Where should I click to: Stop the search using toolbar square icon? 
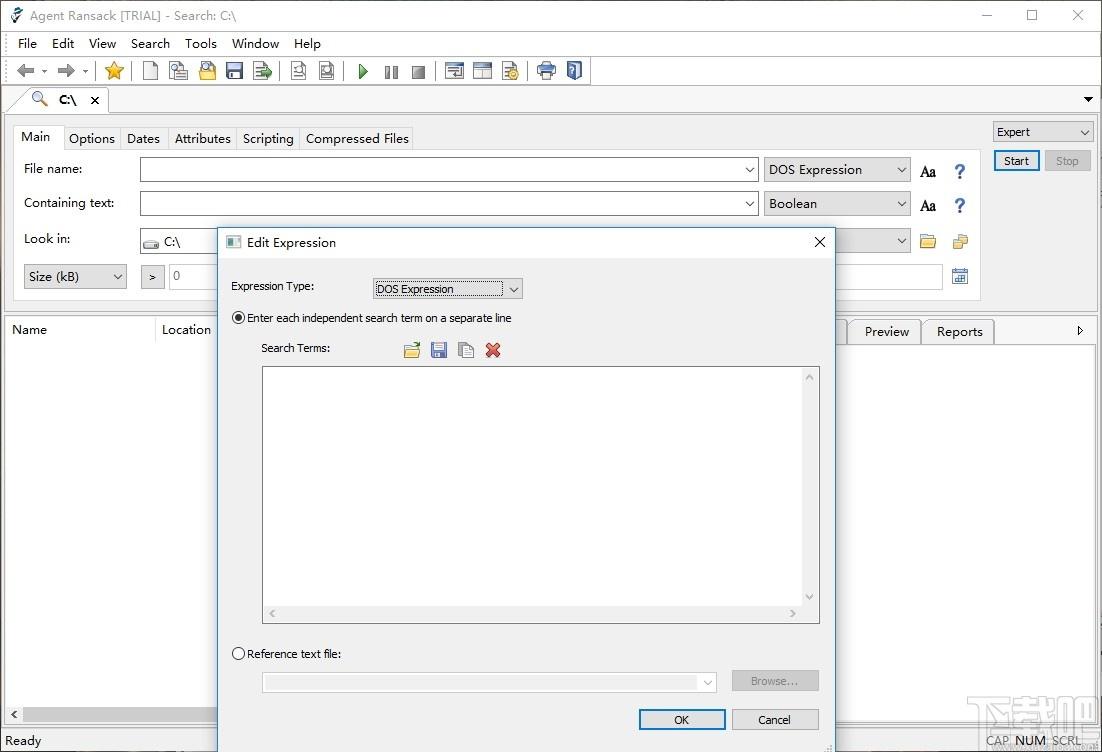click(418, 72)
